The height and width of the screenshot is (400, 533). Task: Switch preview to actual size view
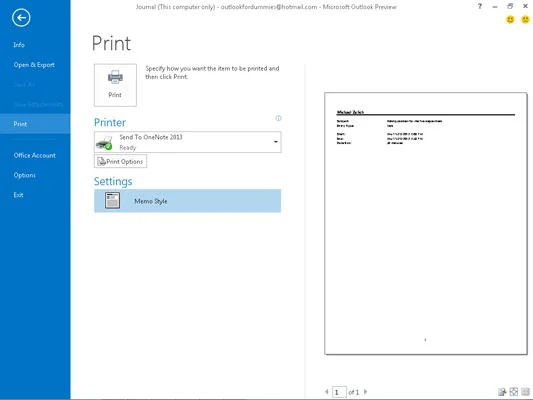pos(502,392)
